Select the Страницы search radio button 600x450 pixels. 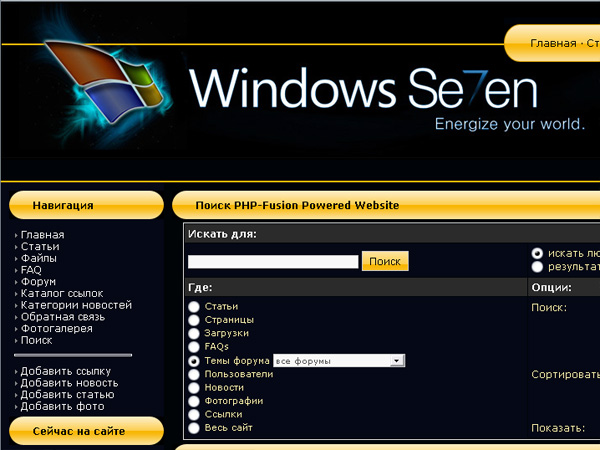click(194, 320)
